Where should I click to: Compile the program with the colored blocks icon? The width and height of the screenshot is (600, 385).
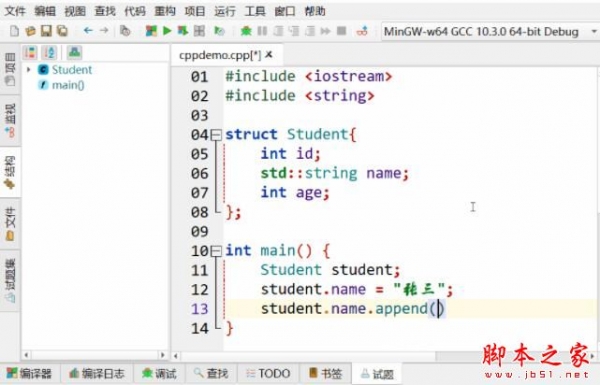click(151, 31)
